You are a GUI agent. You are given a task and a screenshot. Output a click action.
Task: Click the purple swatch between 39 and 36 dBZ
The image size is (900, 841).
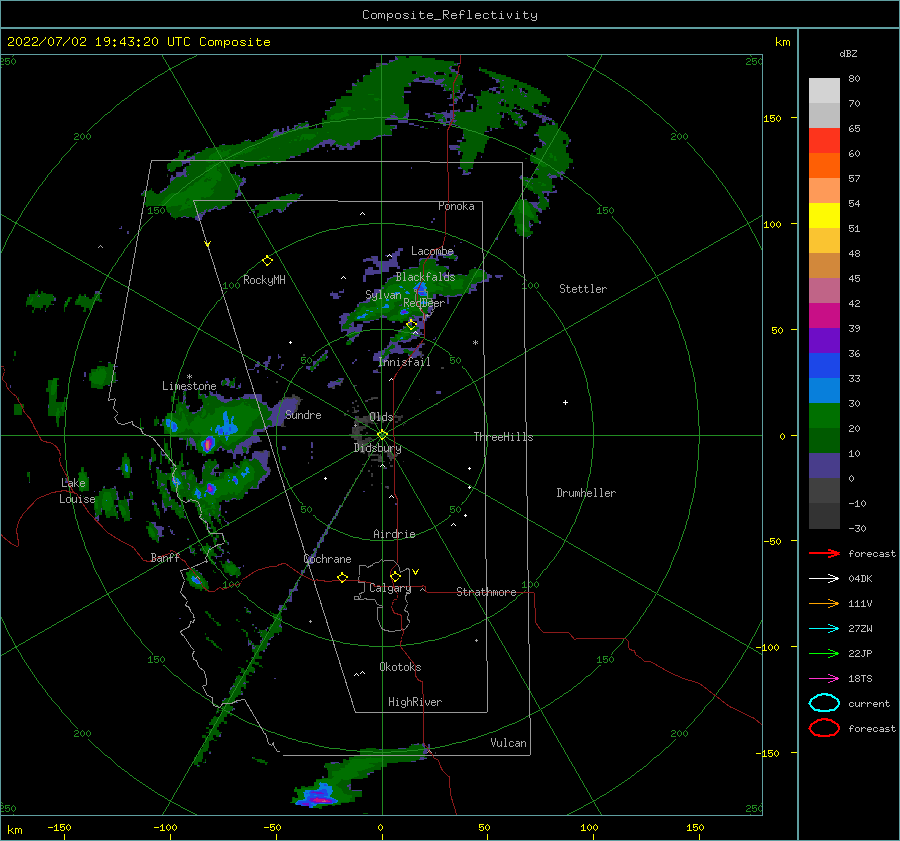coord(824,341)
